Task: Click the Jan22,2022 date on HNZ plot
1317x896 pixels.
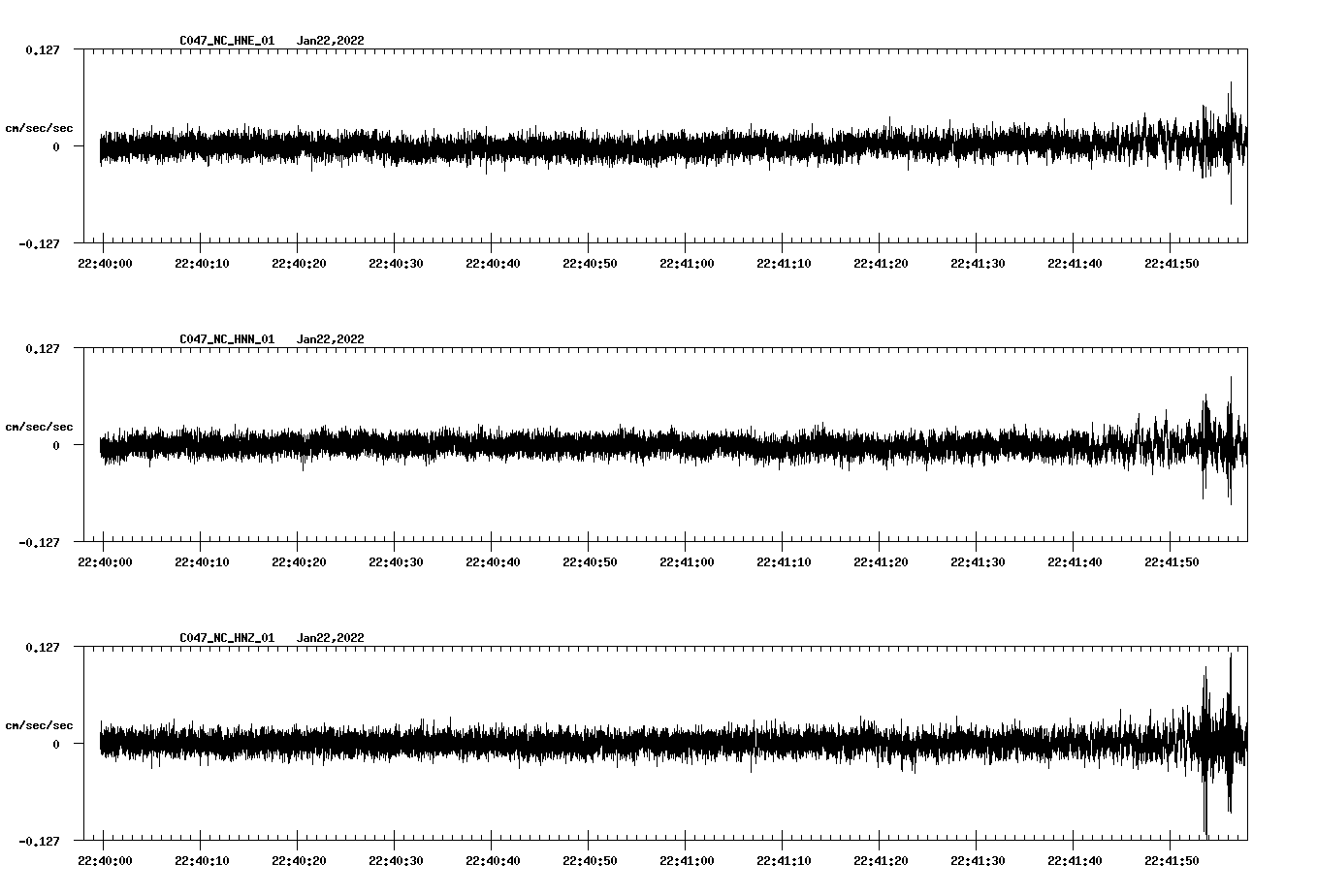Action: point(331,638)
